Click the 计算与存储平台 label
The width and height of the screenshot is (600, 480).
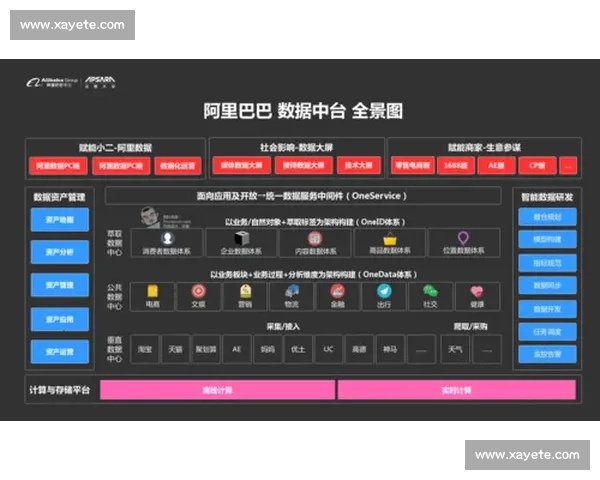(60, 390)
